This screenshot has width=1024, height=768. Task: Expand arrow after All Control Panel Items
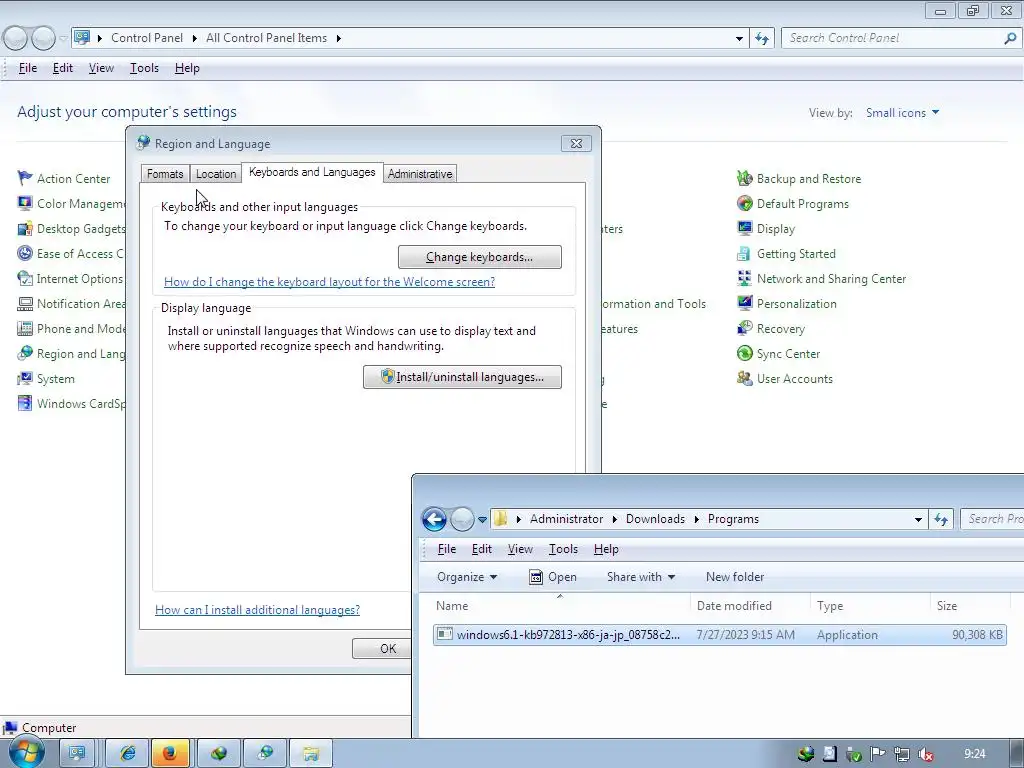(x=338, y=38)
